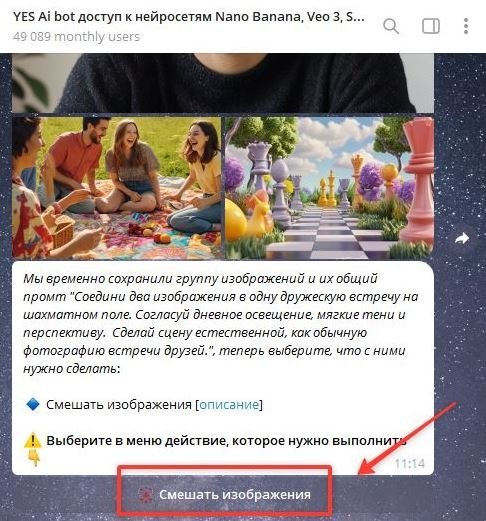Toggle the right sidebar panel icon
The height and width of the screenshot is (521, 486).
pyautogui.click(x=431, y=26)
